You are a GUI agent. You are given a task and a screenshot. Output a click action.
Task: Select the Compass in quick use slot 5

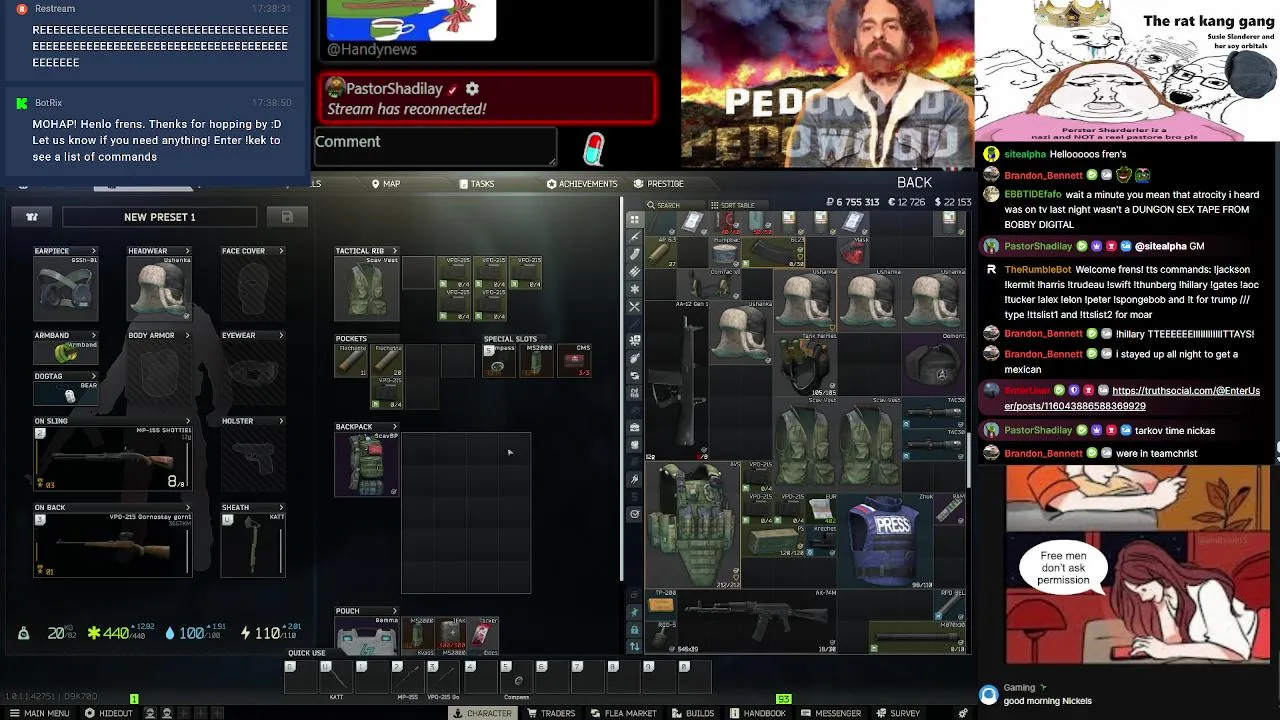tap(516, 679)
